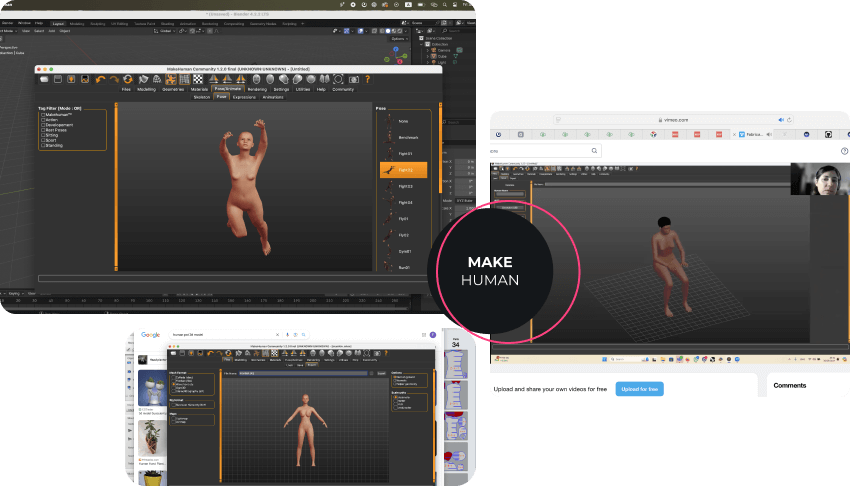Click the square reset-camera icon in top MakeHuman toolbar
The width and height of the screenshot is (850, 486).
338,80
